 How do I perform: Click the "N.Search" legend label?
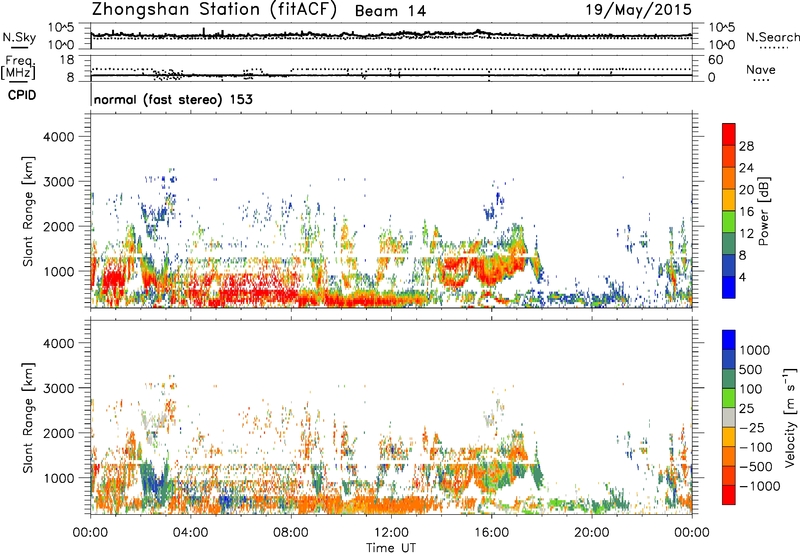point(772,37)
